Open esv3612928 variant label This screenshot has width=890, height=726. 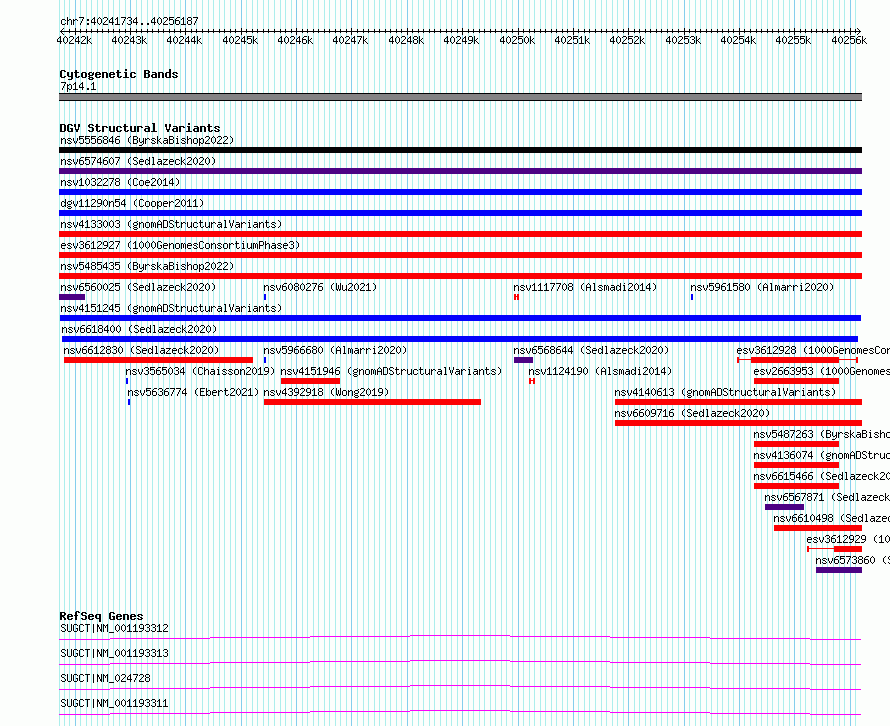[x=813, y=350]
